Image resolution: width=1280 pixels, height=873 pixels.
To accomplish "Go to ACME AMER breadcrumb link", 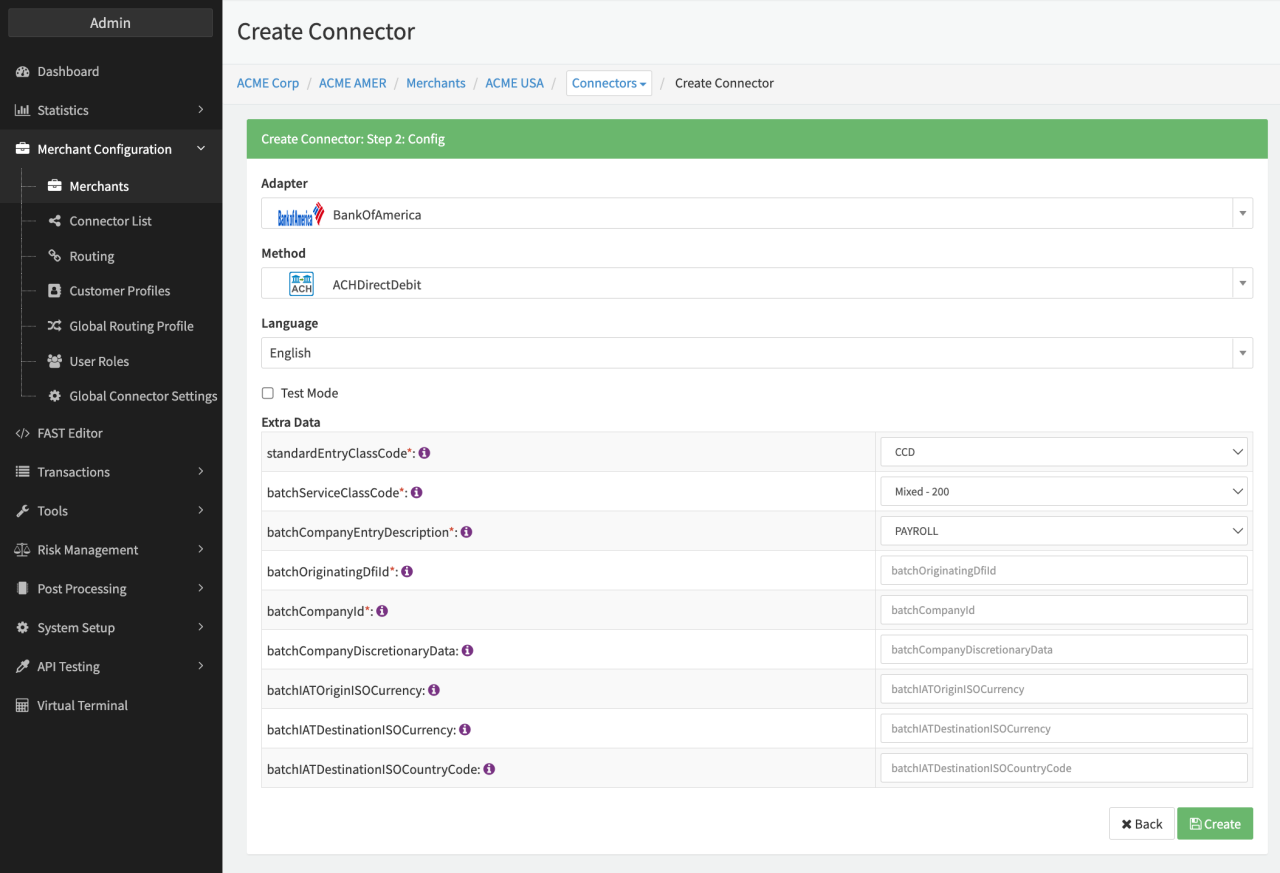I will (x=352, y=83).
